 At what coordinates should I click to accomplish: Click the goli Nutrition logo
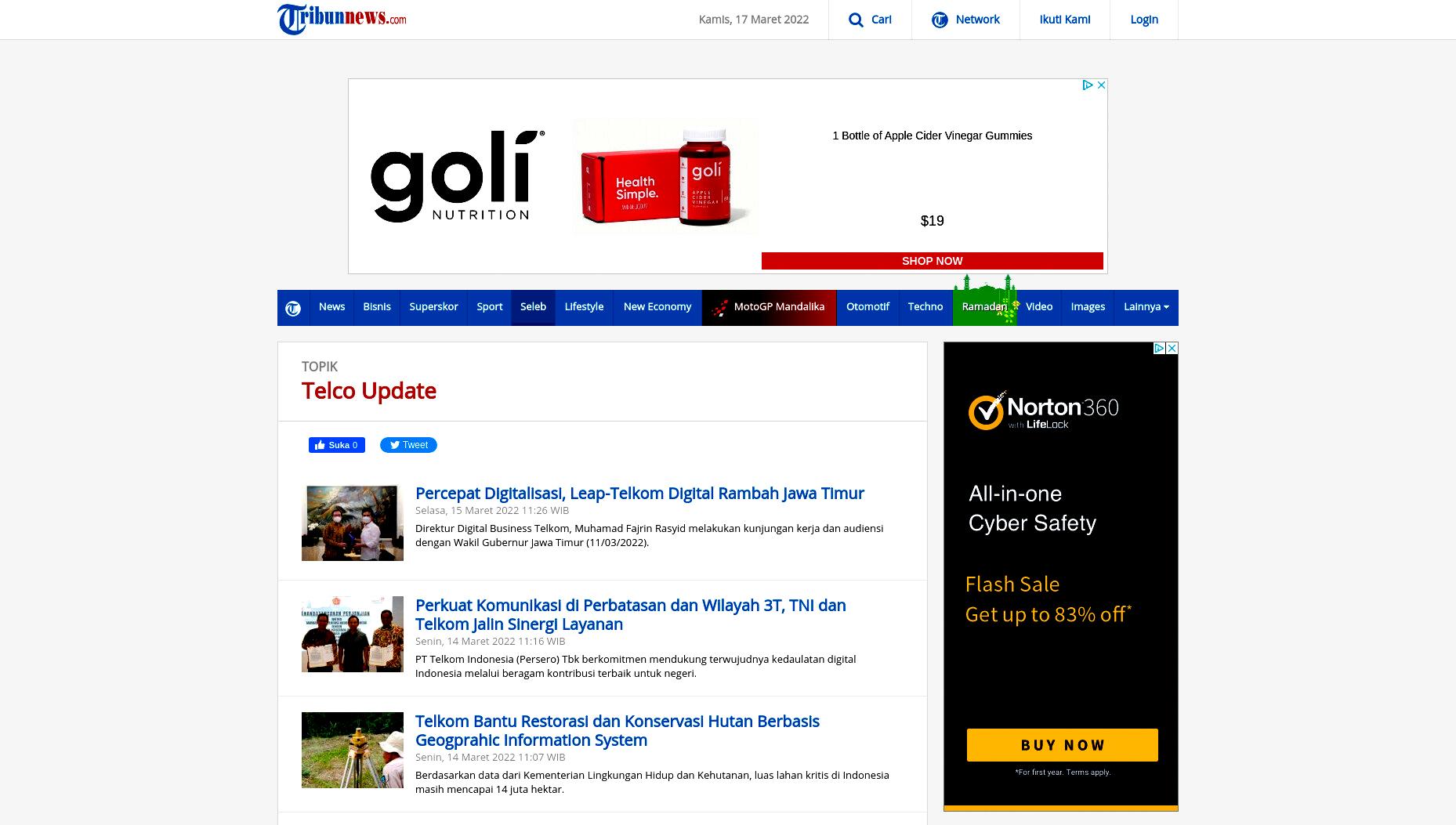(458, 176)
